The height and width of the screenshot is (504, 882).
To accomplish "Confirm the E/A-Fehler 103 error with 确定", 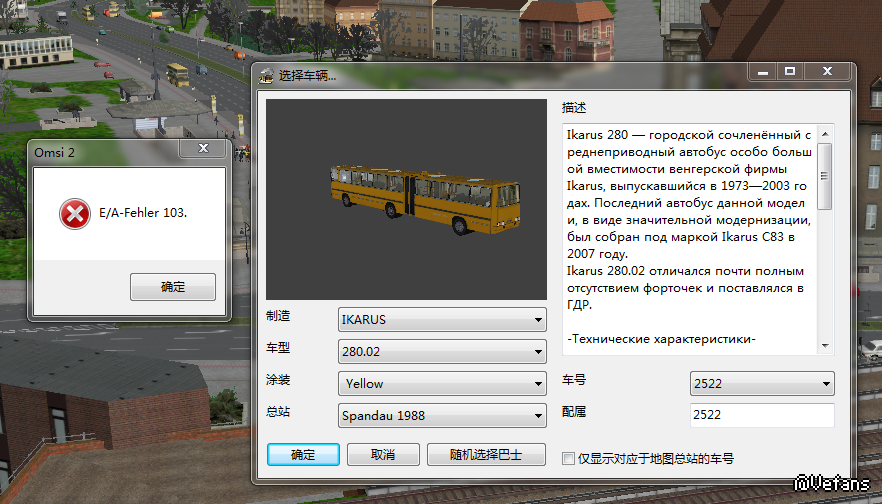I will (x=173, y=287).
